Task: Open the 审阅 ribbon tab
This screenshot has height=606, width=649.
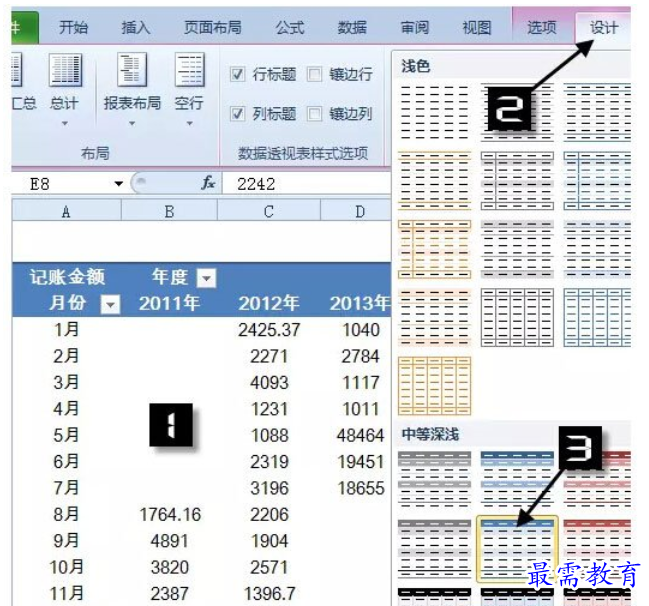Action: click(415, 28)
